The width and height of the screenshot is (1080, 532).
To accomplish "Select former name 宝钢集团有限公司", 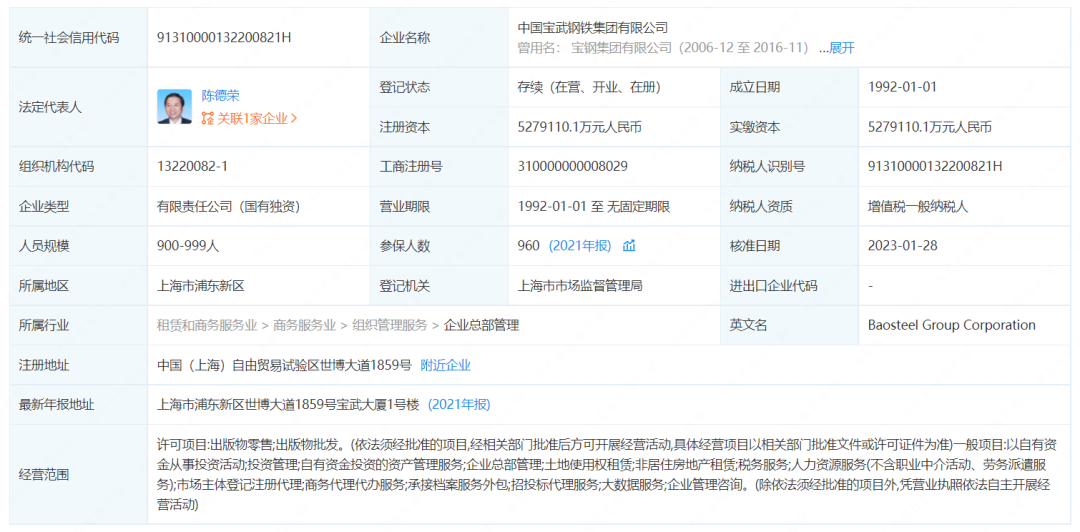I will pyautogui.click(x=621, y=48).
